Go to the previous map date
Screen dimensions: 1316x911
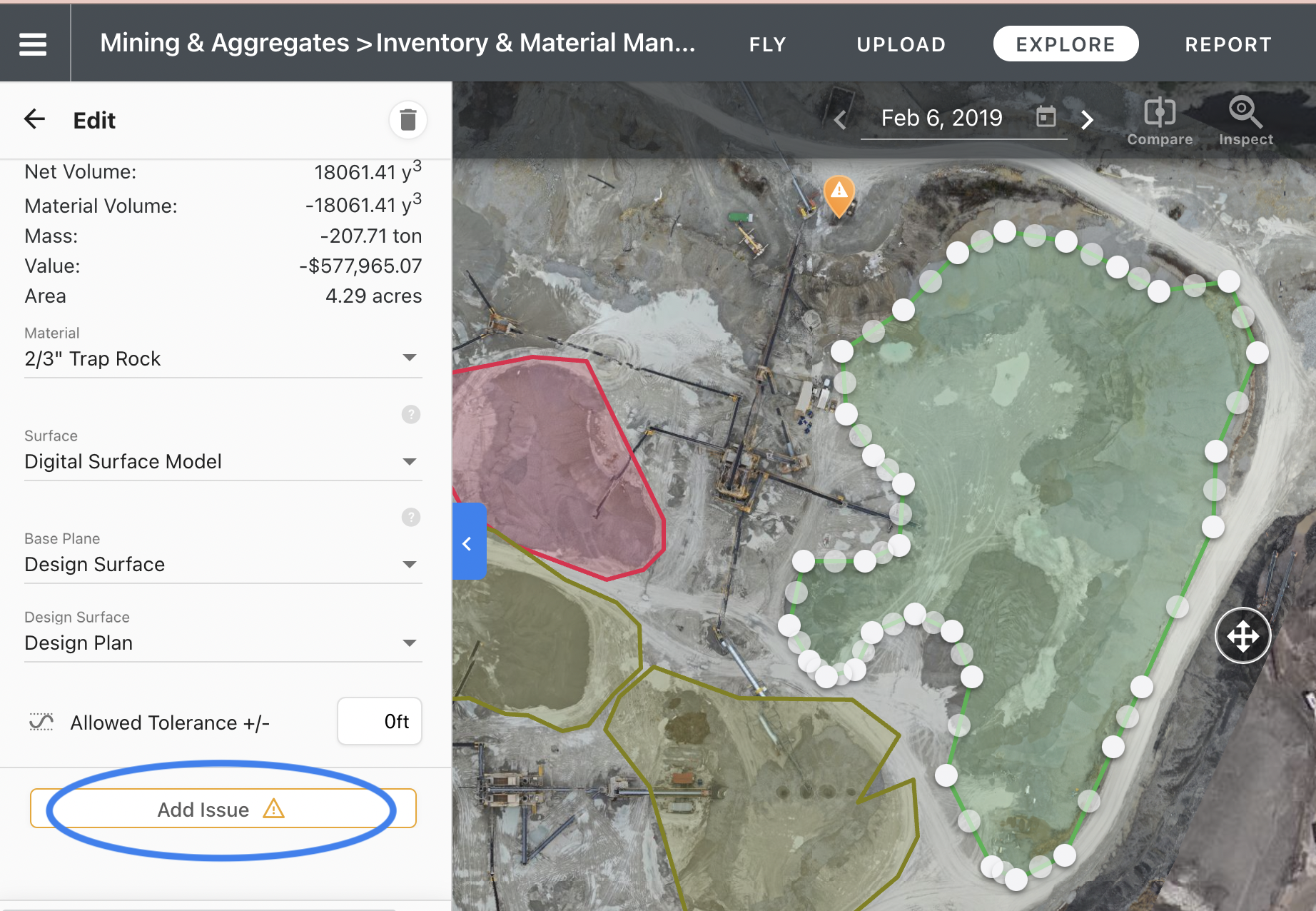tap(841, 120)
